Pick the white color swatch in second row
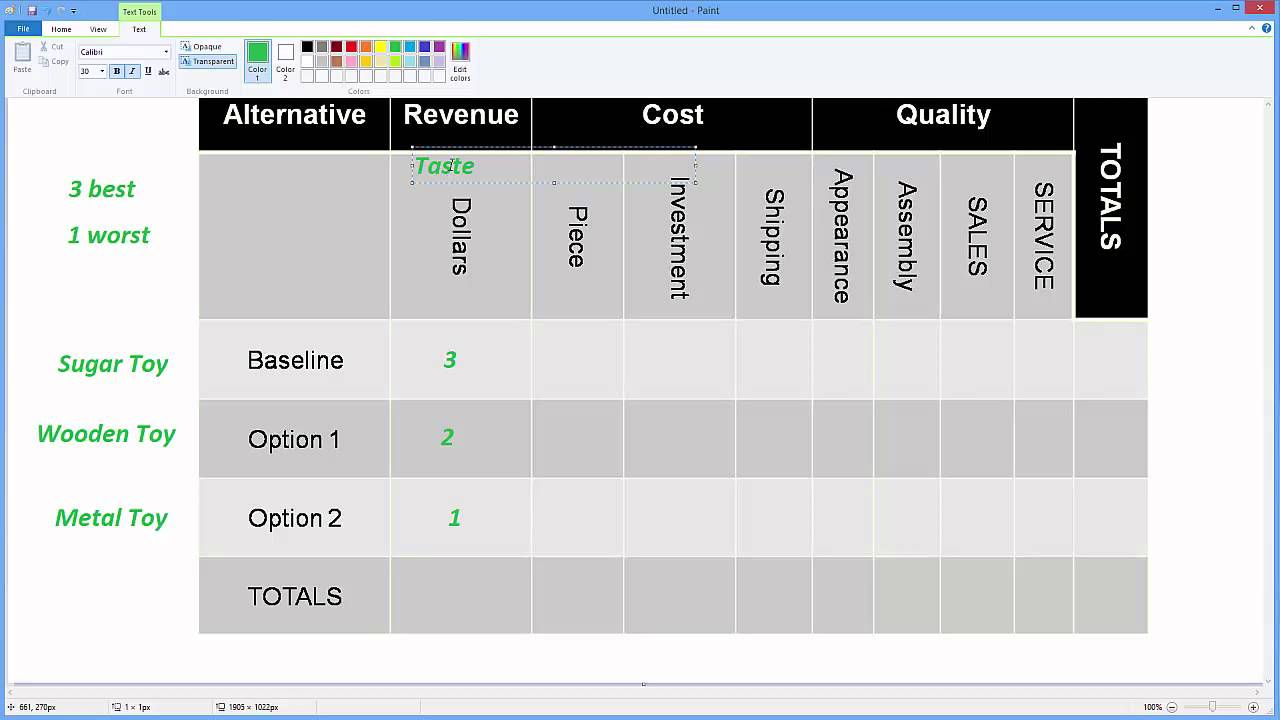This screenshot has height=720, width=1280. click(307, 61)
